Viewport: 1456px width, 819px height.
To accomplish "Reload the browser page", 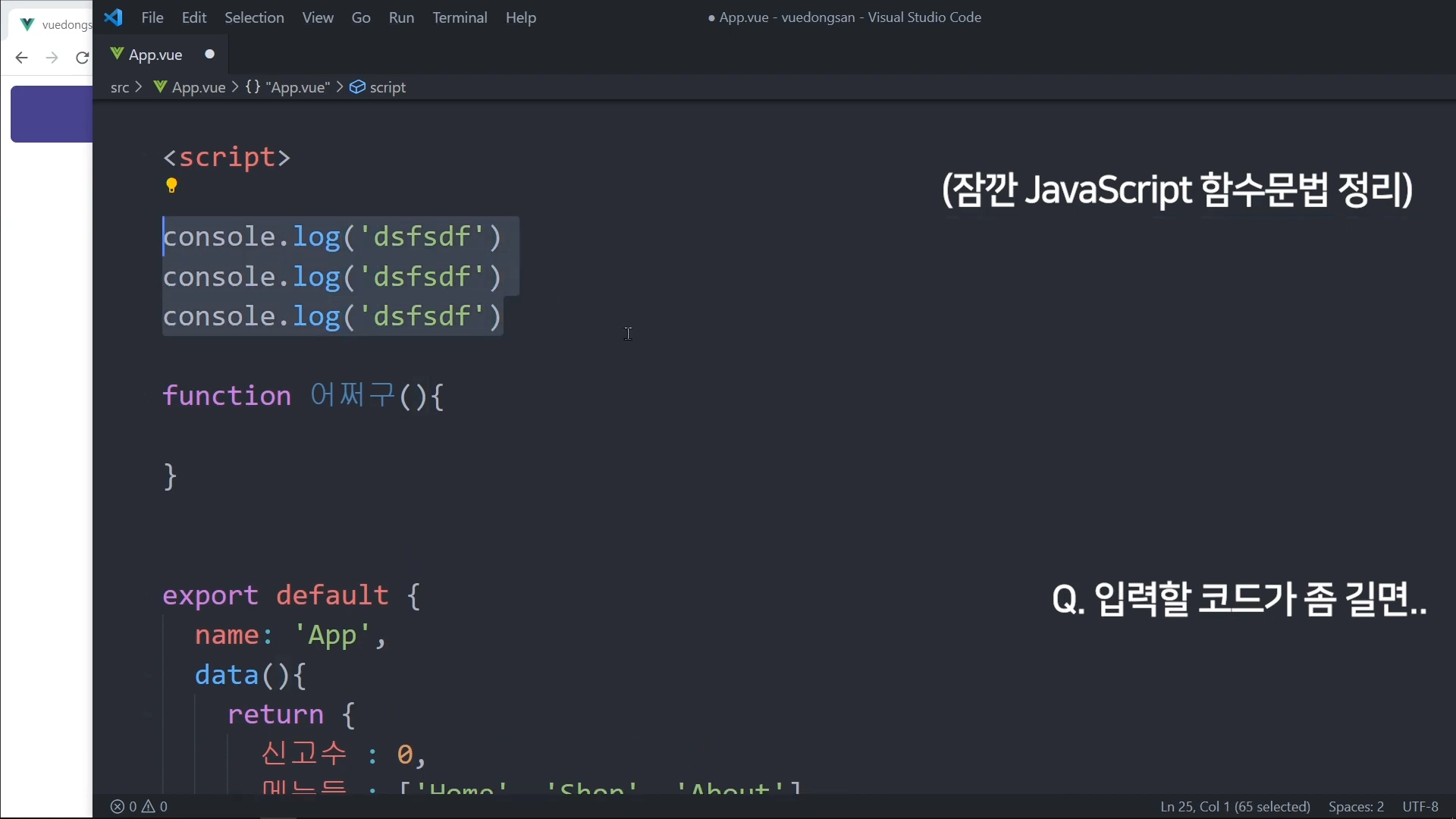I will point(82,58).
